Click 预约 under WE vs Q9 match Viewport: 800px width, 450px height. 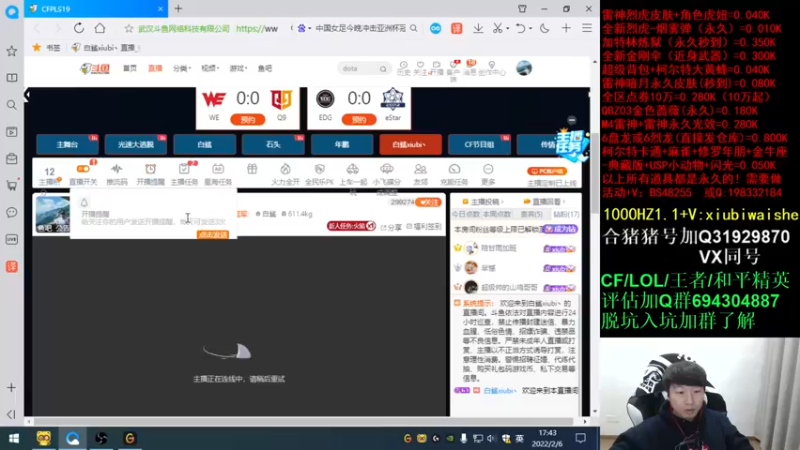pos(247,120)
